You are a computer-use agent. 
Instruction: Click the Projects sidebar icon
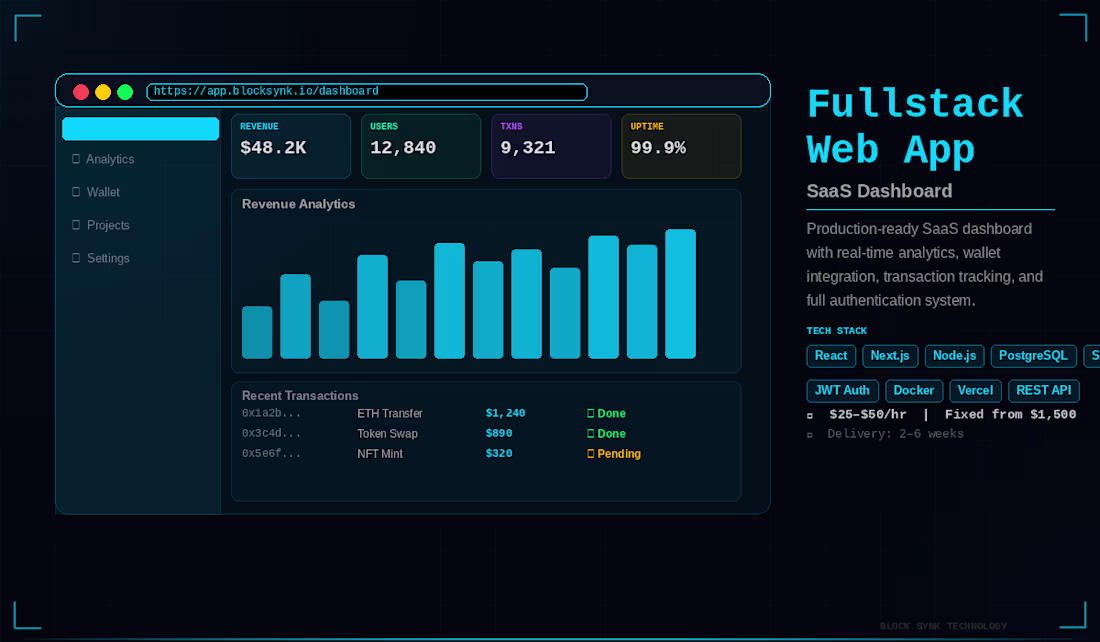coord(76,225)
